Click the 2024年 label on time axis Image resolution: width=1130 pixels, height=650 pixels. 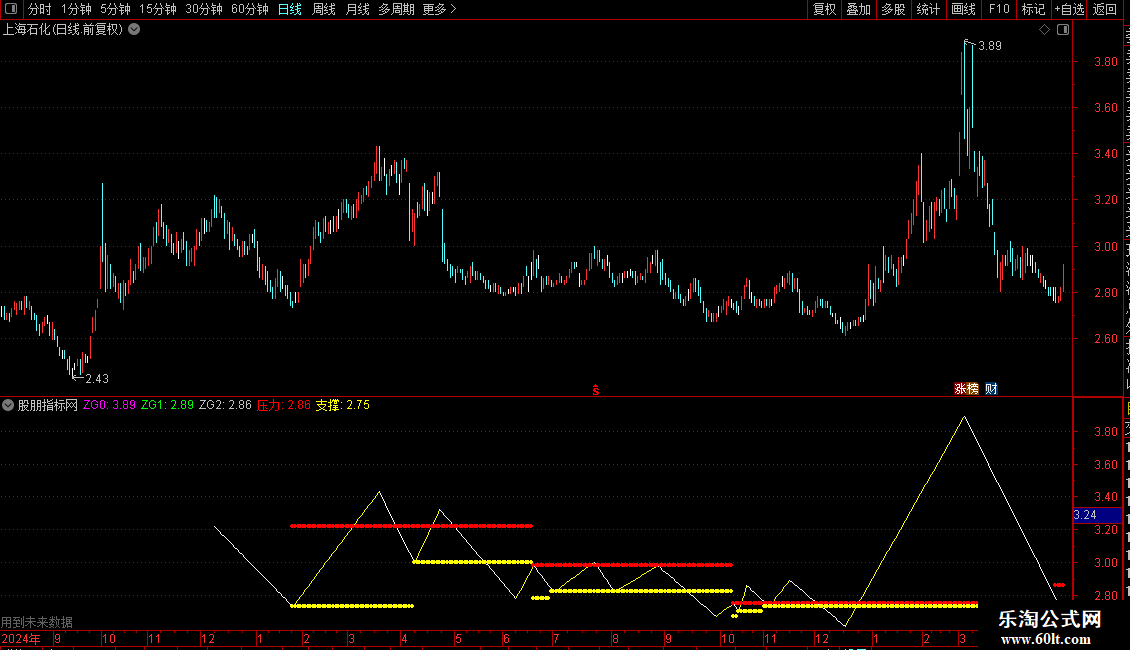pyautogui.click(x=21, y=638)
